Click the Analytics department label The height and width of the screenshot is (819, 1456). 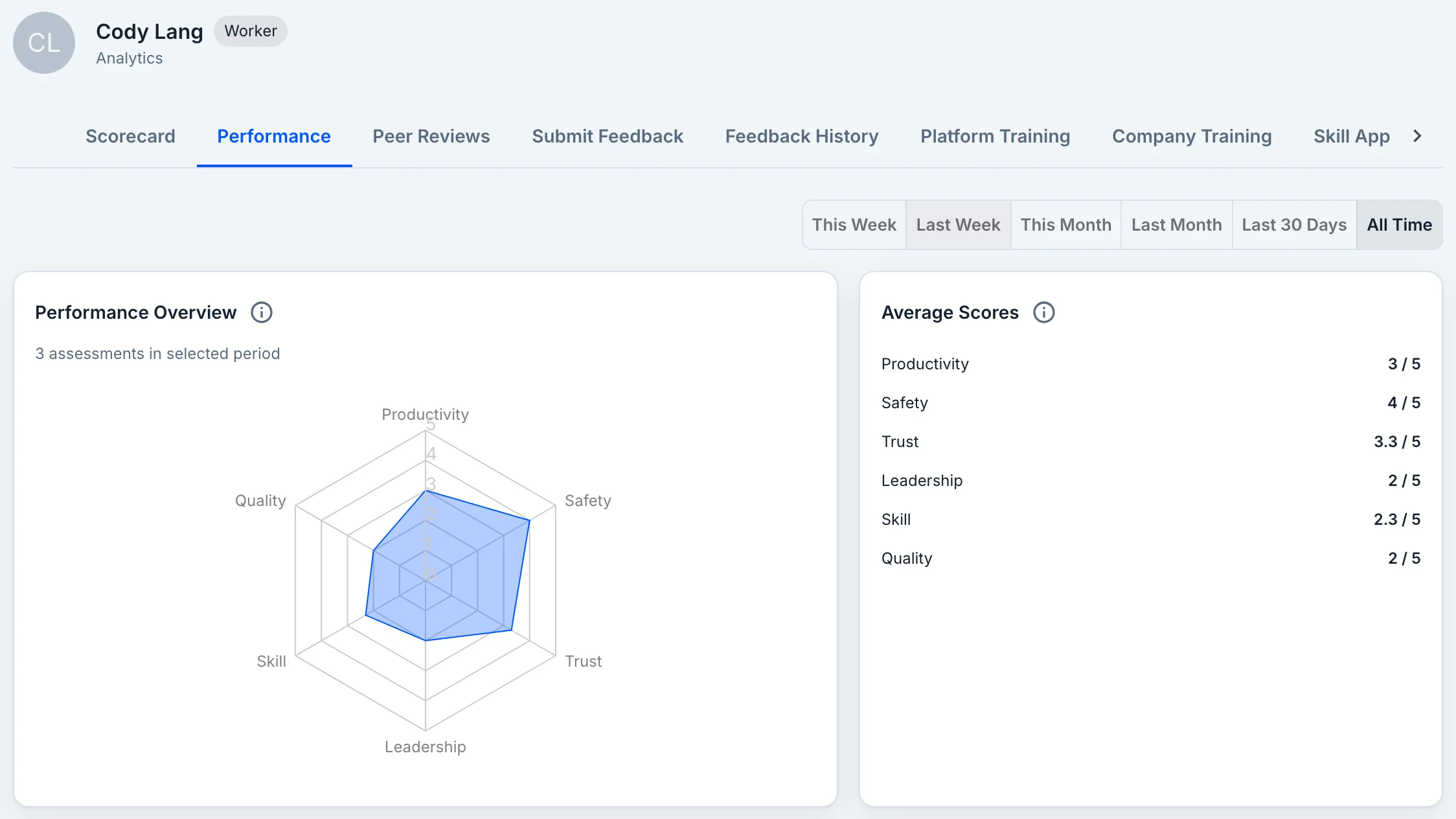pos(130,58)
